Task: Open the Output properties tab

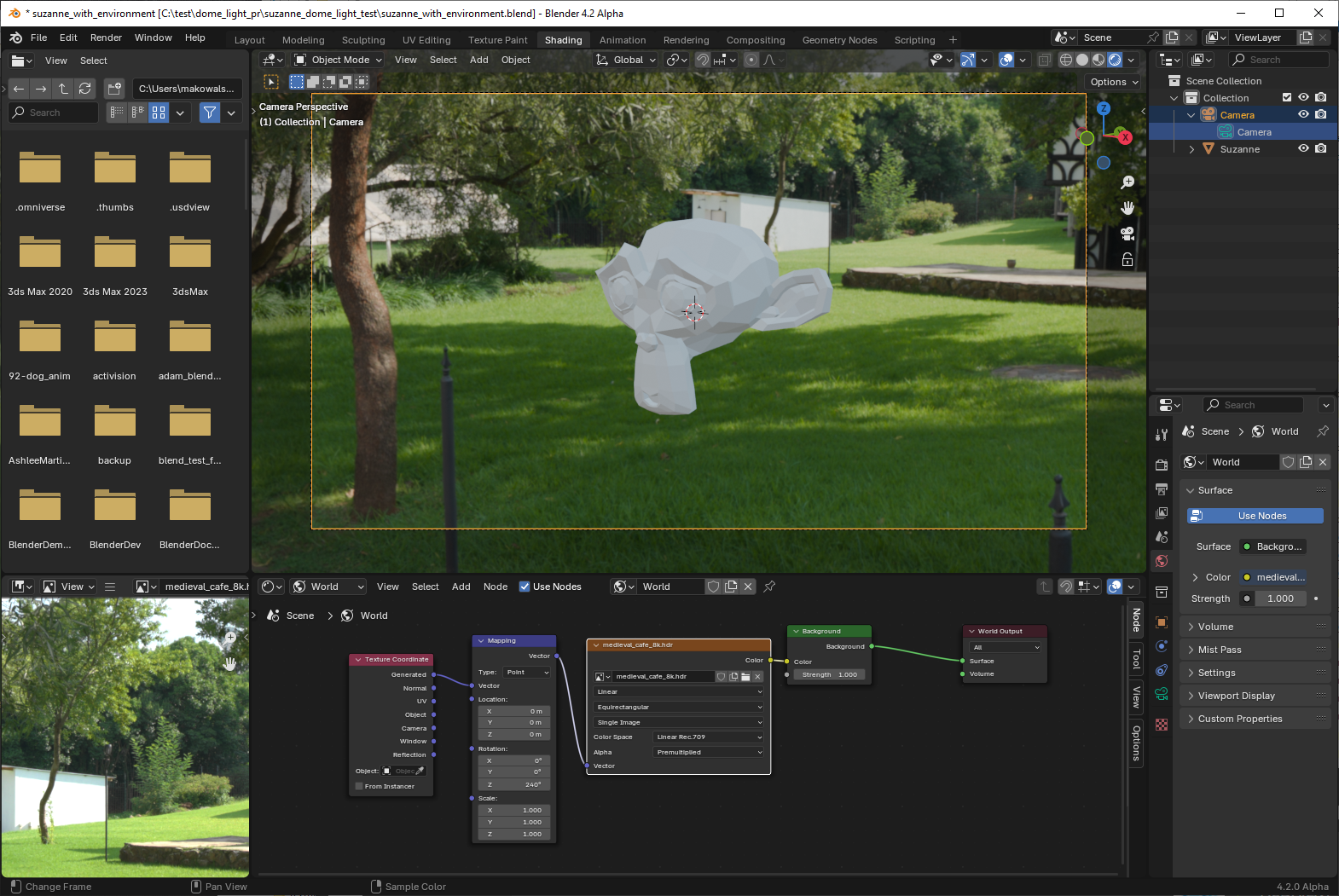Action: pyautogui.click(x=1162, y=489)
